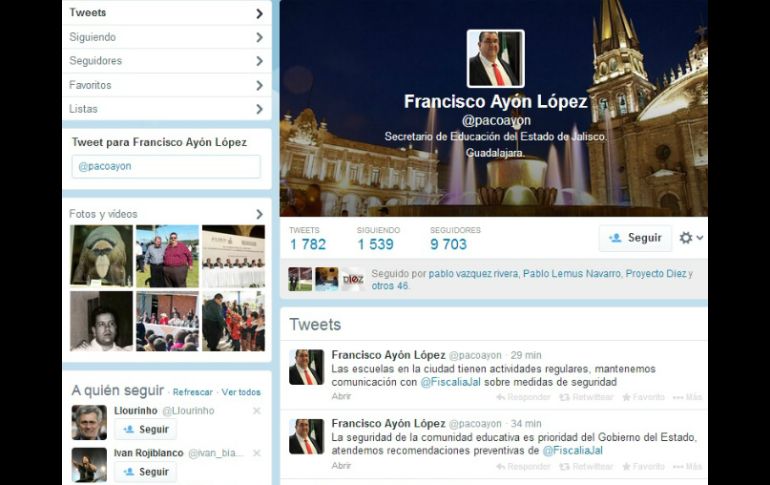Click Responder on the 29 min tweet
Screen dimensions: 770x485
pos(523,397)
